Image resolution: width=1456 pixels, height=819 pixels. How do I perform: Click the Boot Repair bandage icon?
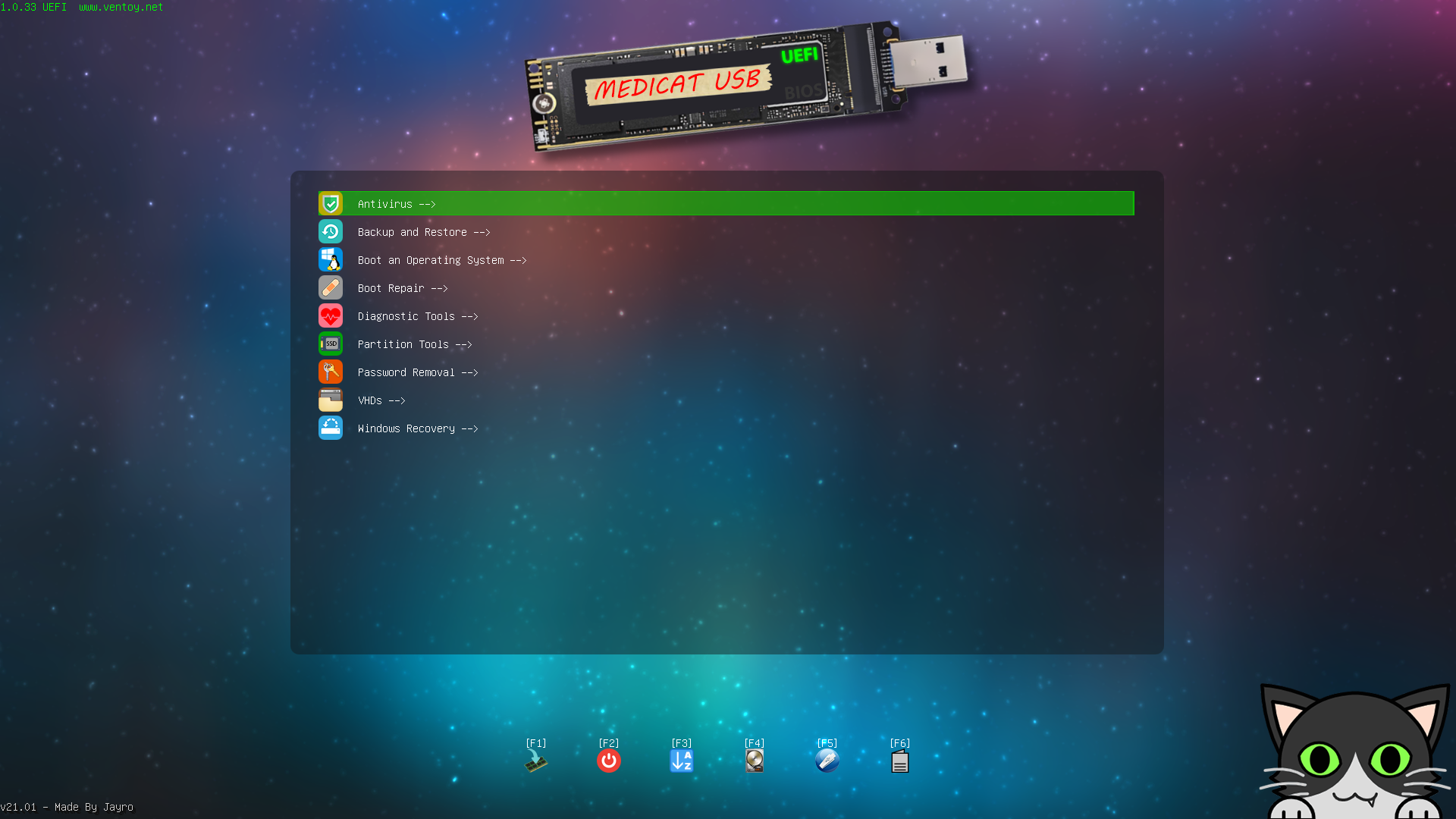coord(331,287)
